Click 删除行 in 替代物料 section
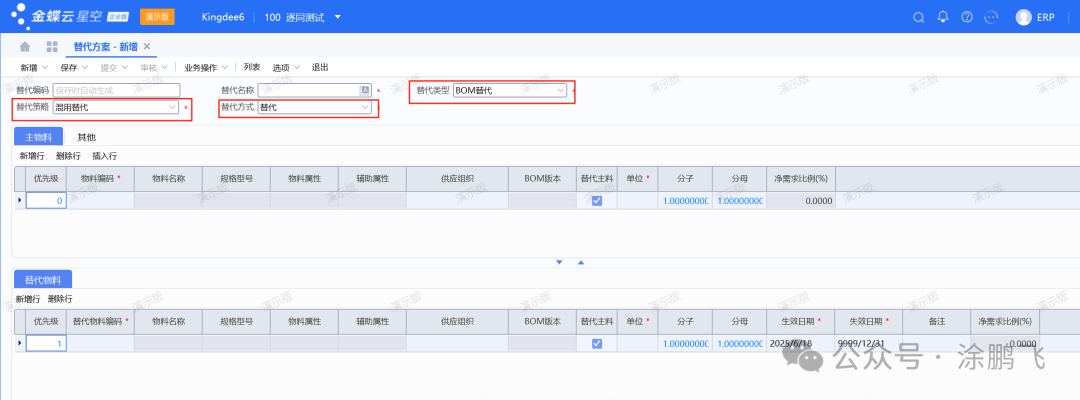This screenshot has width=1080, height=400. (x=60, y=299)
